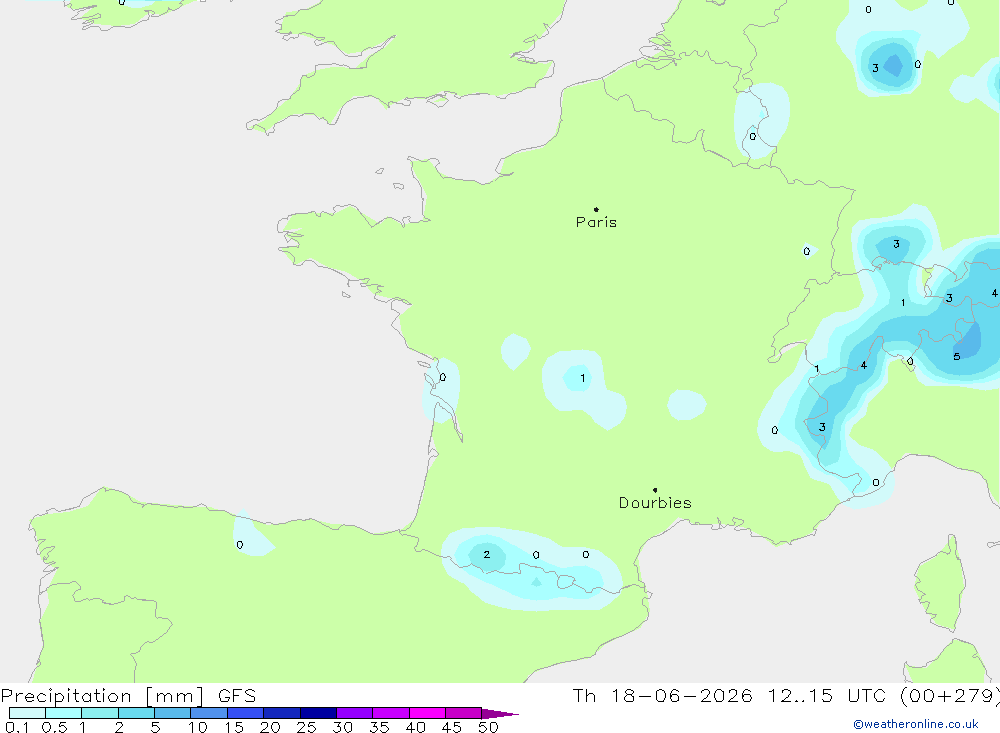Click the legend value '50'
This screenshot has height=733, width=1000.
tap(488, 727)
